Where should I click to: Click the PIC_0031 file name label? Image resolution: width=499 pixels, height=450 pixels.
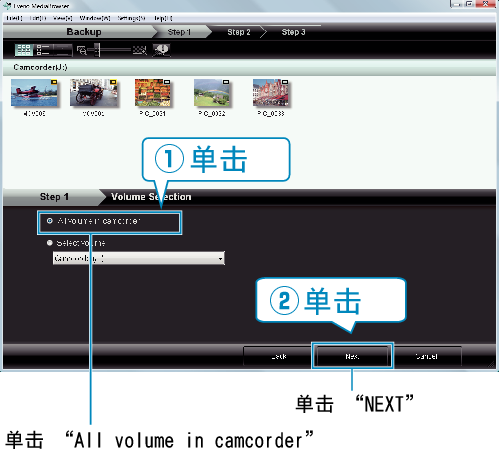click(153, 114)
